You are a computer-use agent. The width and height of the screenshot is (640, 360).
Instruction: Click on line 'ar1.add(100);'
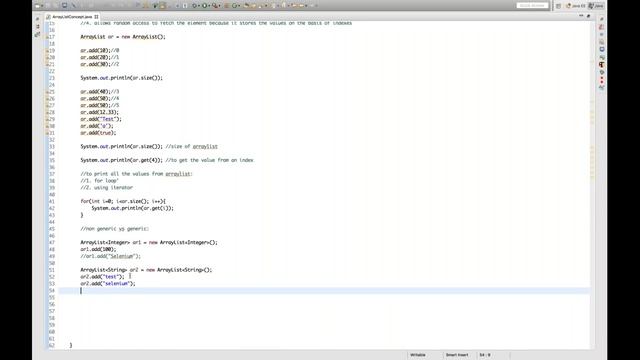pyautogui.click(x=98, y=249)
